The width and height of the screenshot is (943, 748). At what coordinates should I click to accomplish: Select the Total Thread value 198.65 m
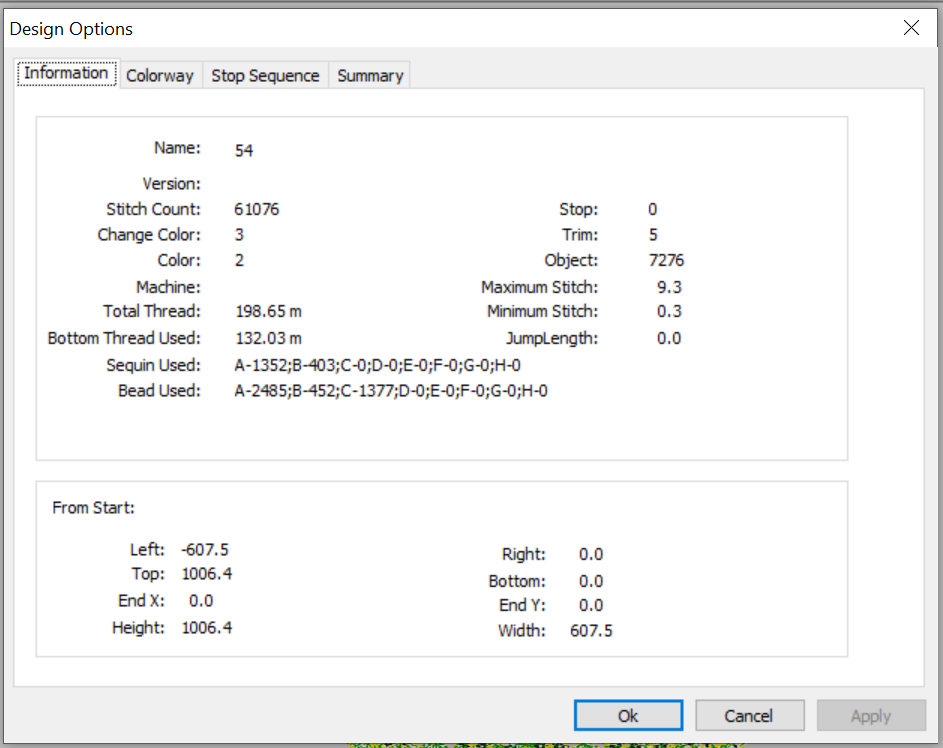click(268, 311)
